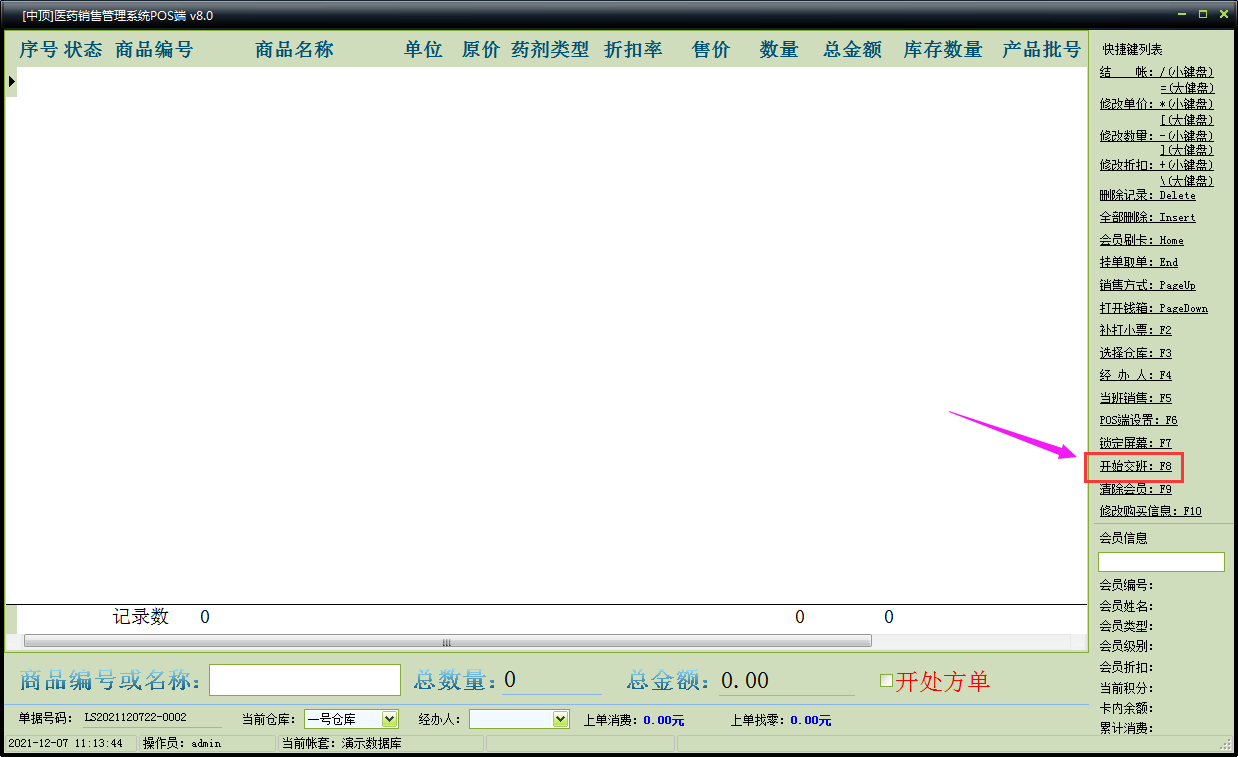Click the 库存数量 column header

tap(943, 50)
